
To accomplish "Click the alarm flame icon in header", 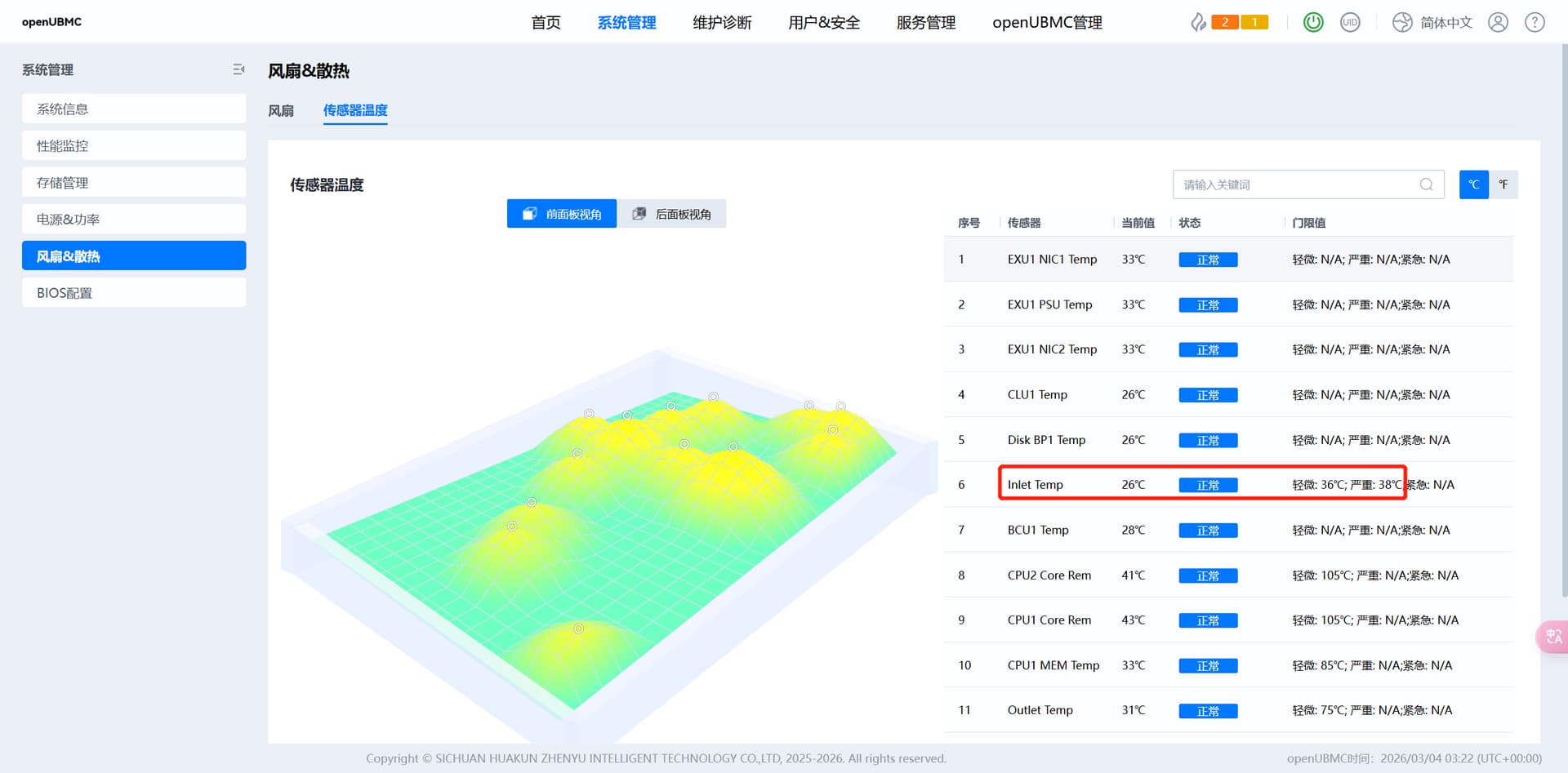I will pos(1197,22).
